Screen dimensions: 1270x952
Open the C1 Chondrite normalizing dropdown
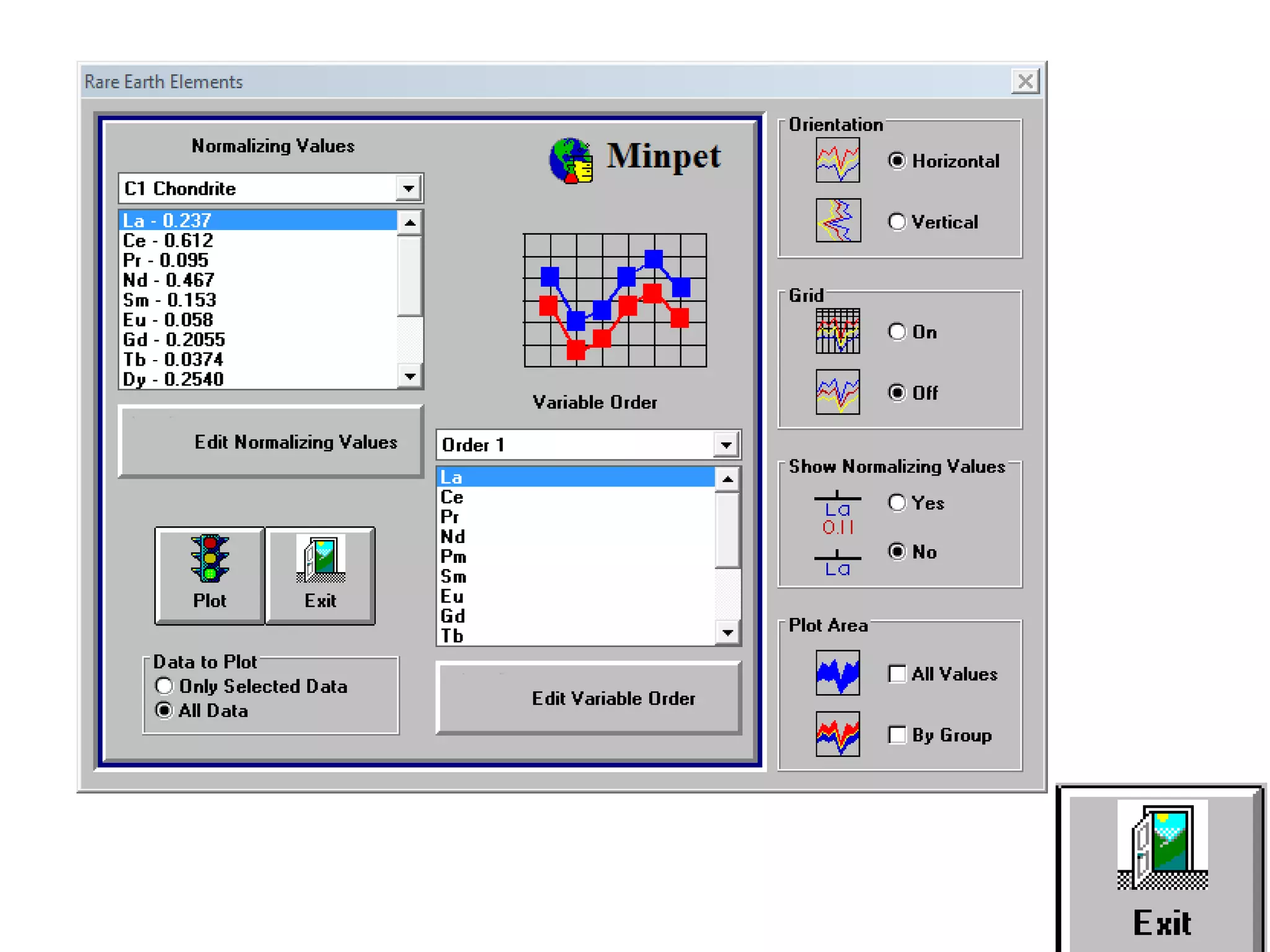tap(409, 188)
